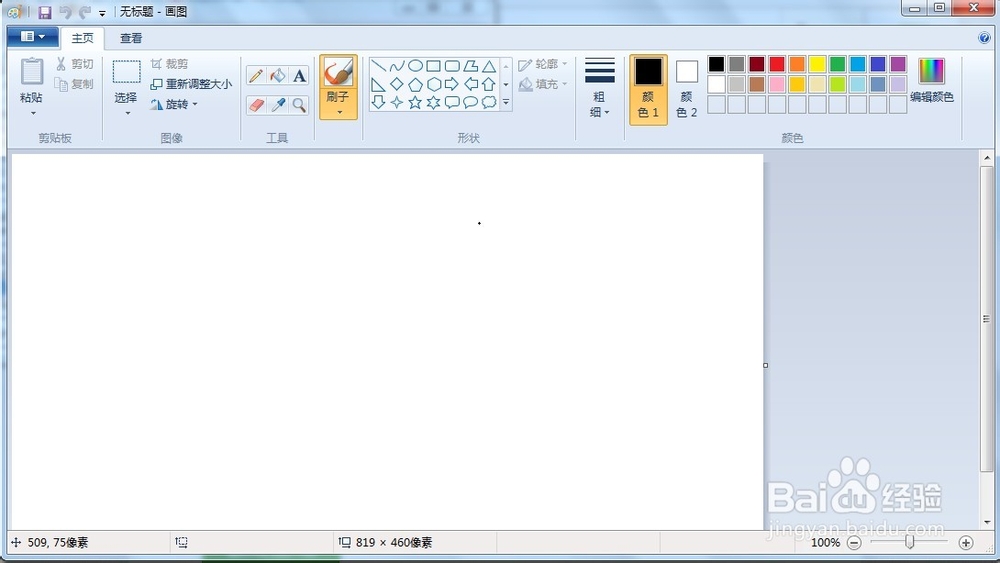Open the line Size thickness dropdown
Viewport: 1000px width, 563px height.
599,88
